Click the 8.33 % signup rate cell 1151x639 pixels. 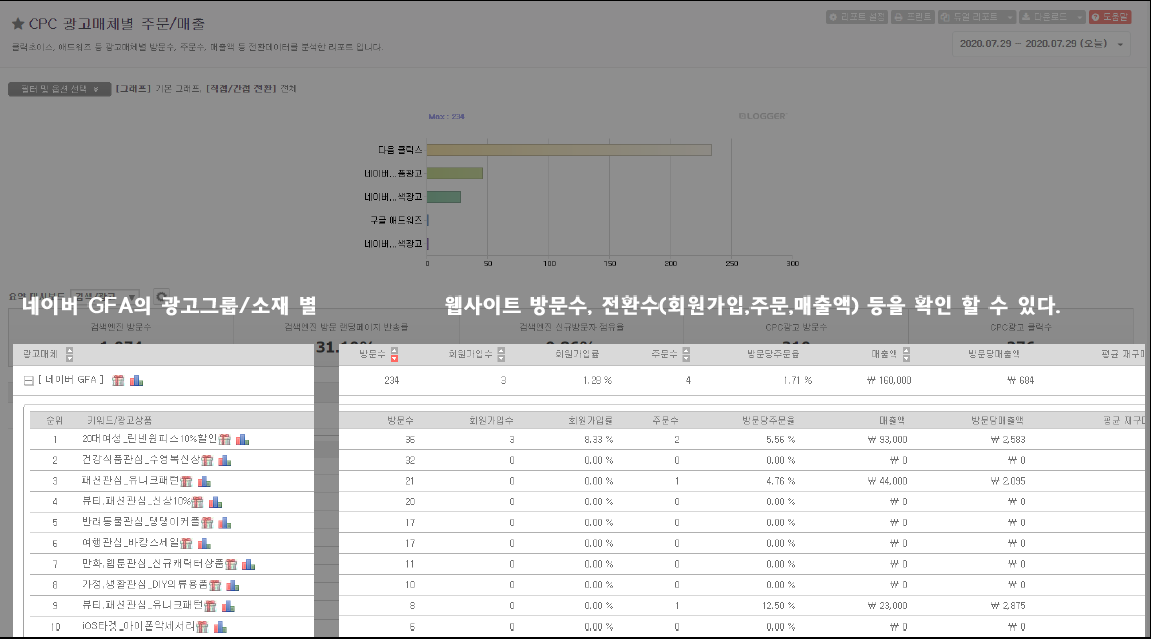coord(598,439)
